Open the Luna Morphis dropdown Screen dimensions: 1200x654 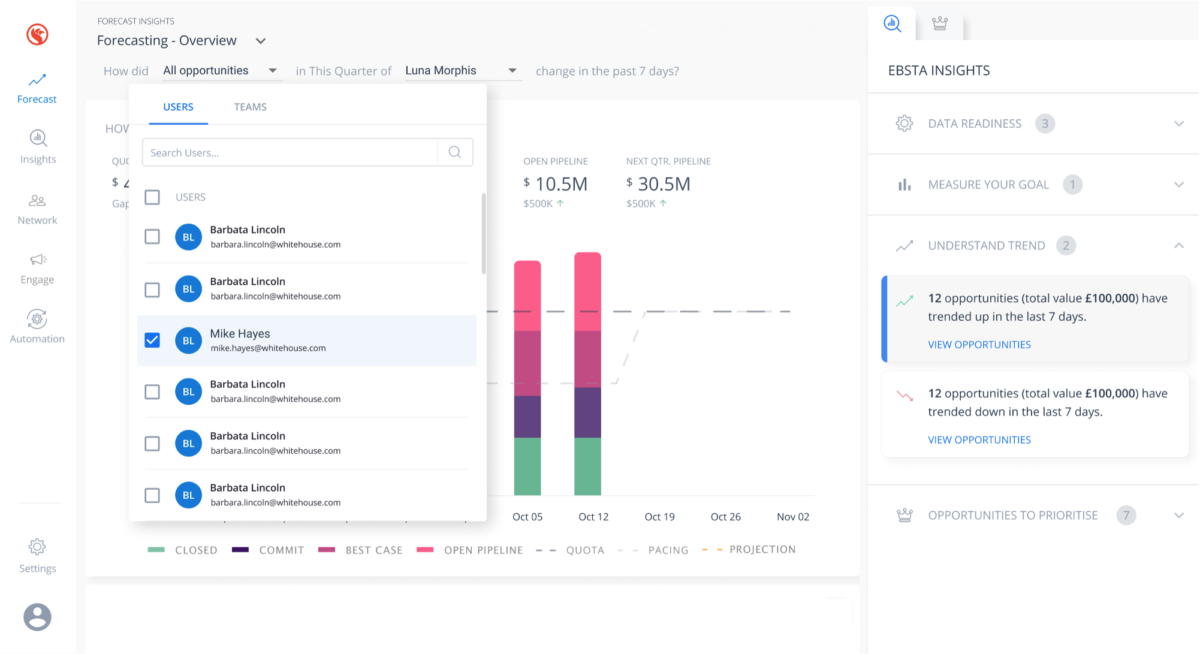point(461,71)
